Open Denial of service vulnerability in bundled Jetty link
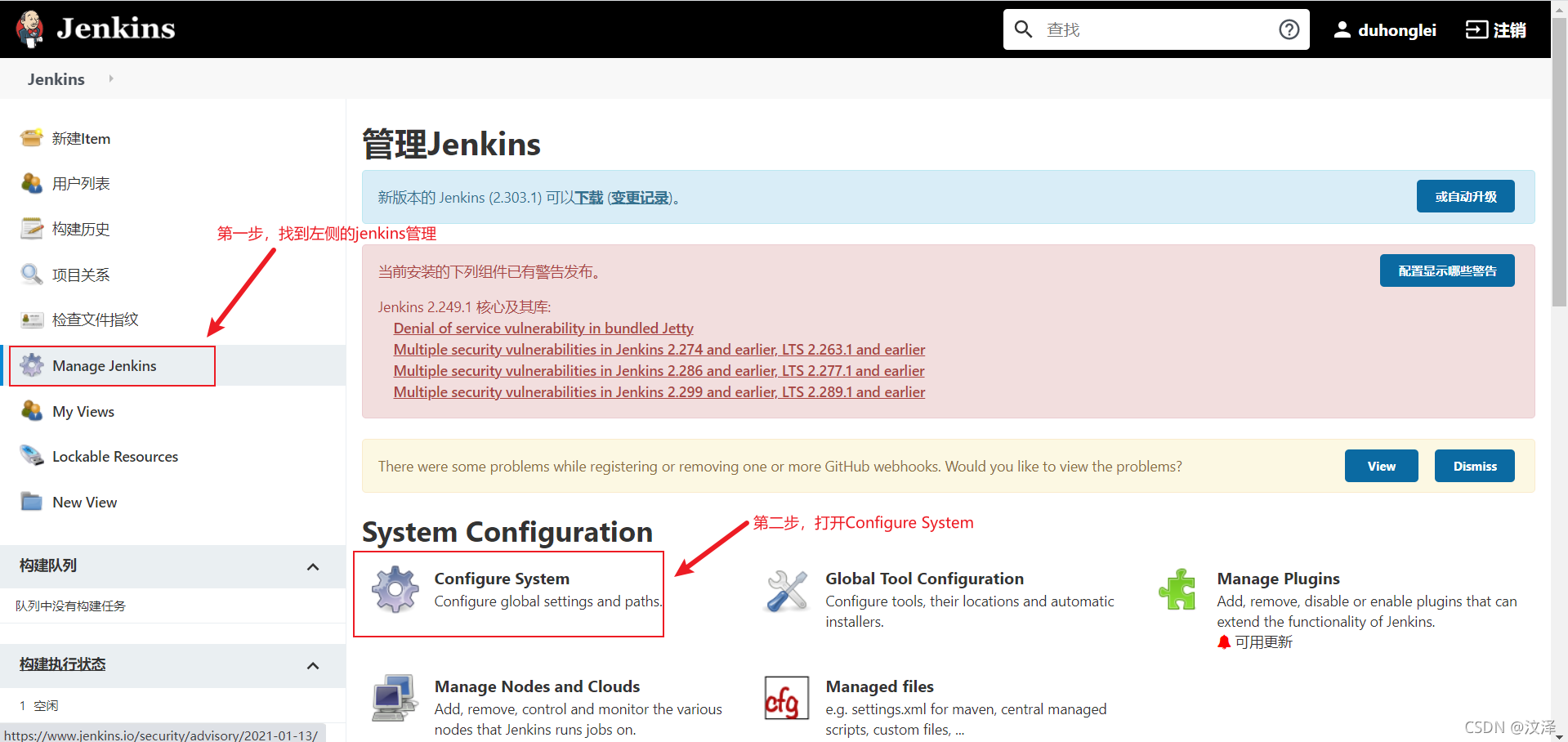 tap(543, 329)
